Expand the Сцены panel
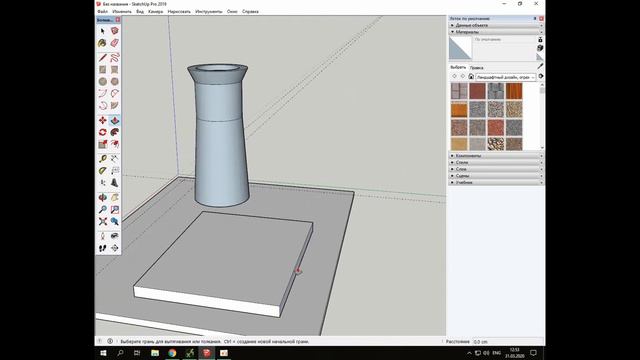 tap(496, 176)
